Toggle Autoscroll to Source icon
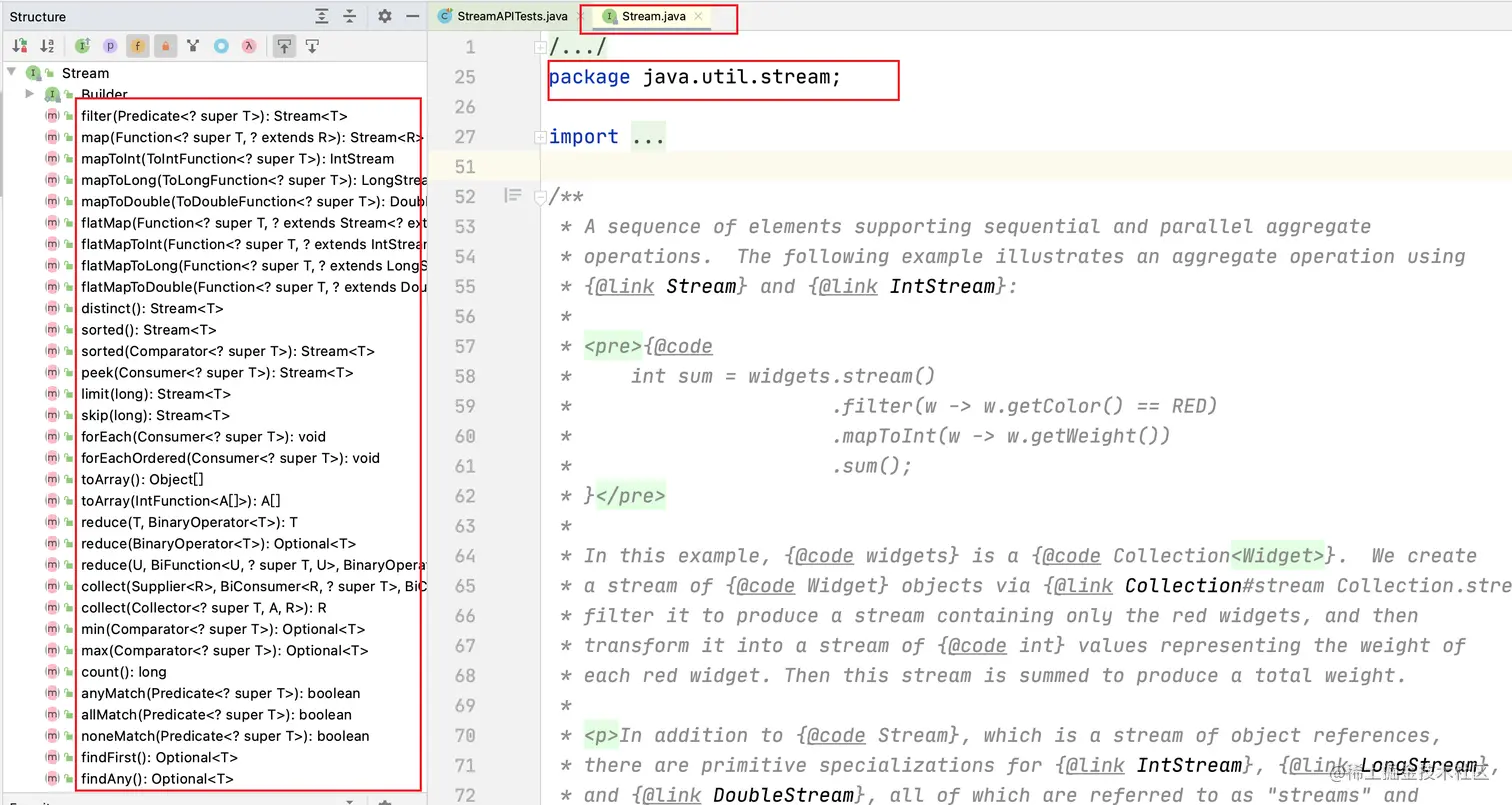 coord(285,46)
